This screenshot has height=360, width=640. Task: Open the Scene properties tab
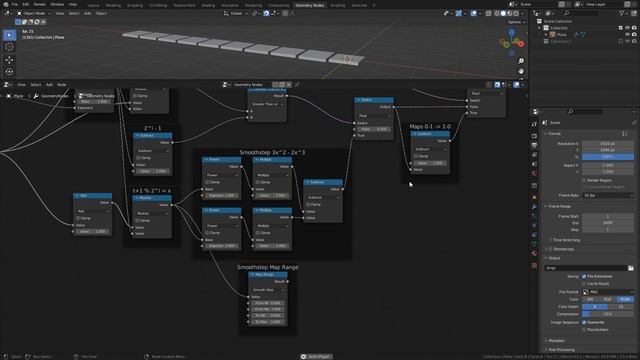click(534, 164)
